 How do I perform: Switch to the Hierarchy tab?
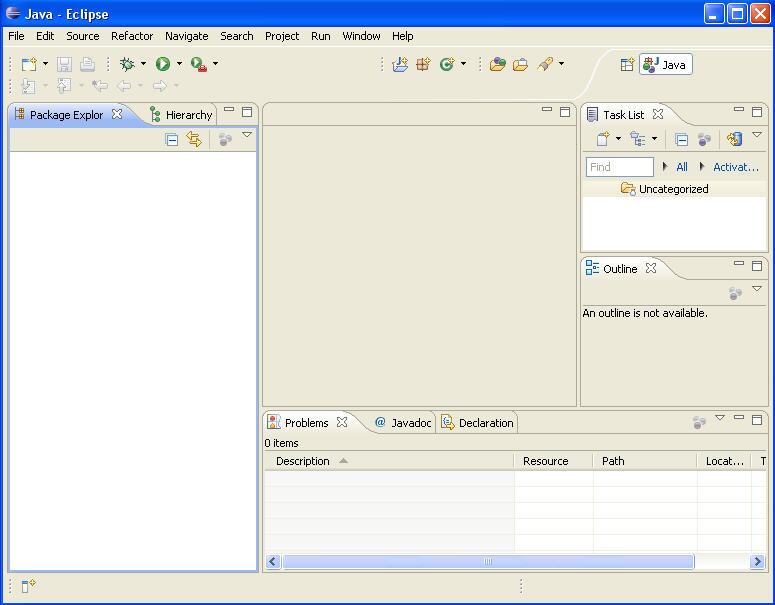point(182,115)
